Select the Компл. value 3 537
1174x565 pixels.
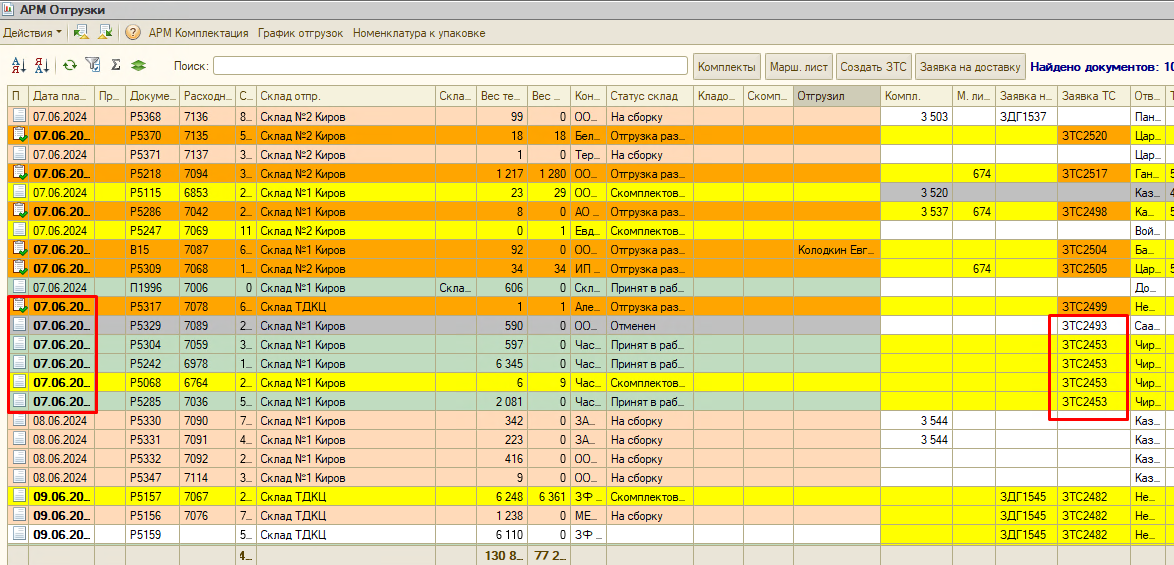(916, 211)
